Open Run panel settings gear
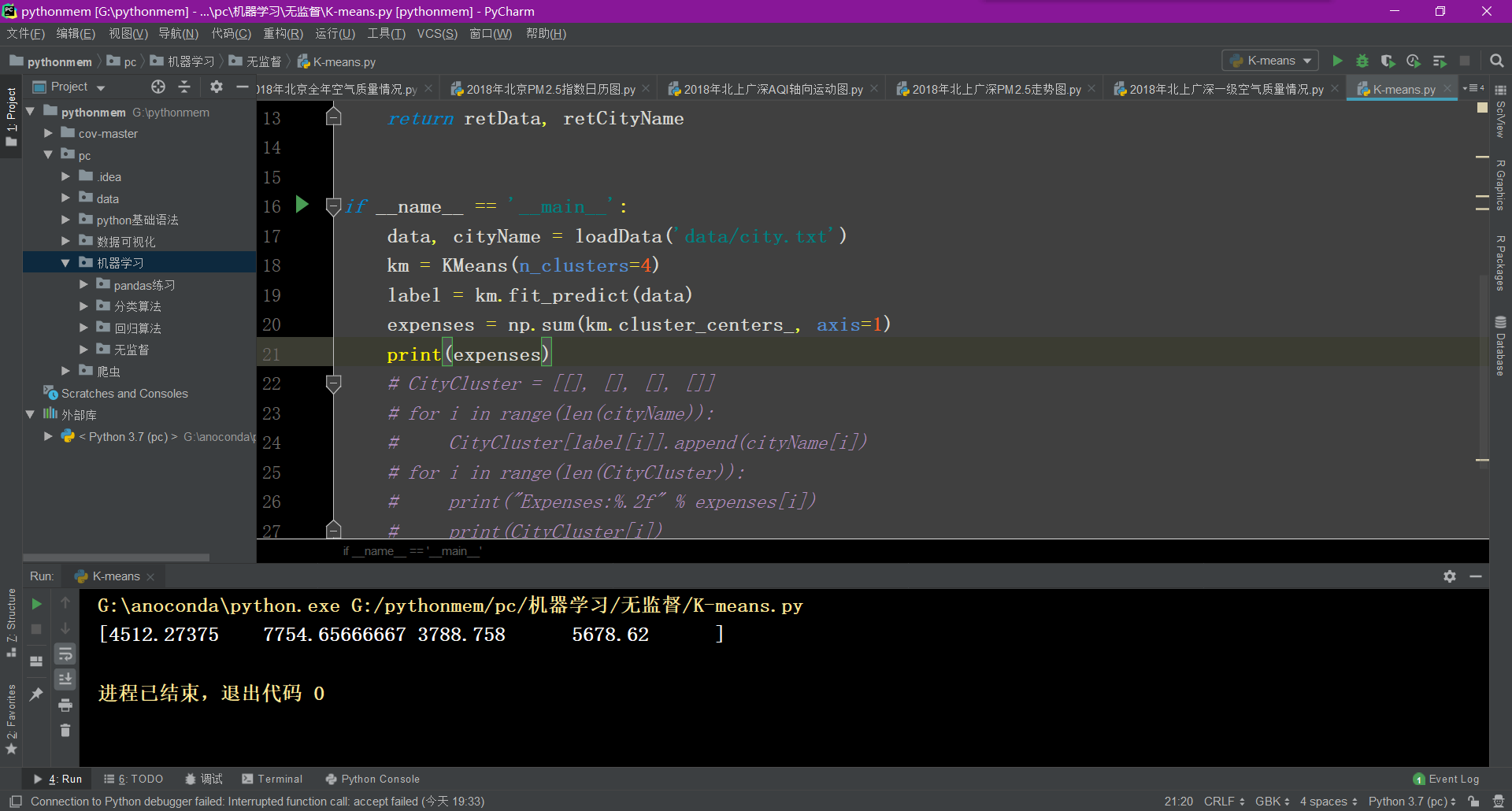1512x811 pixels. [1450, 576]
